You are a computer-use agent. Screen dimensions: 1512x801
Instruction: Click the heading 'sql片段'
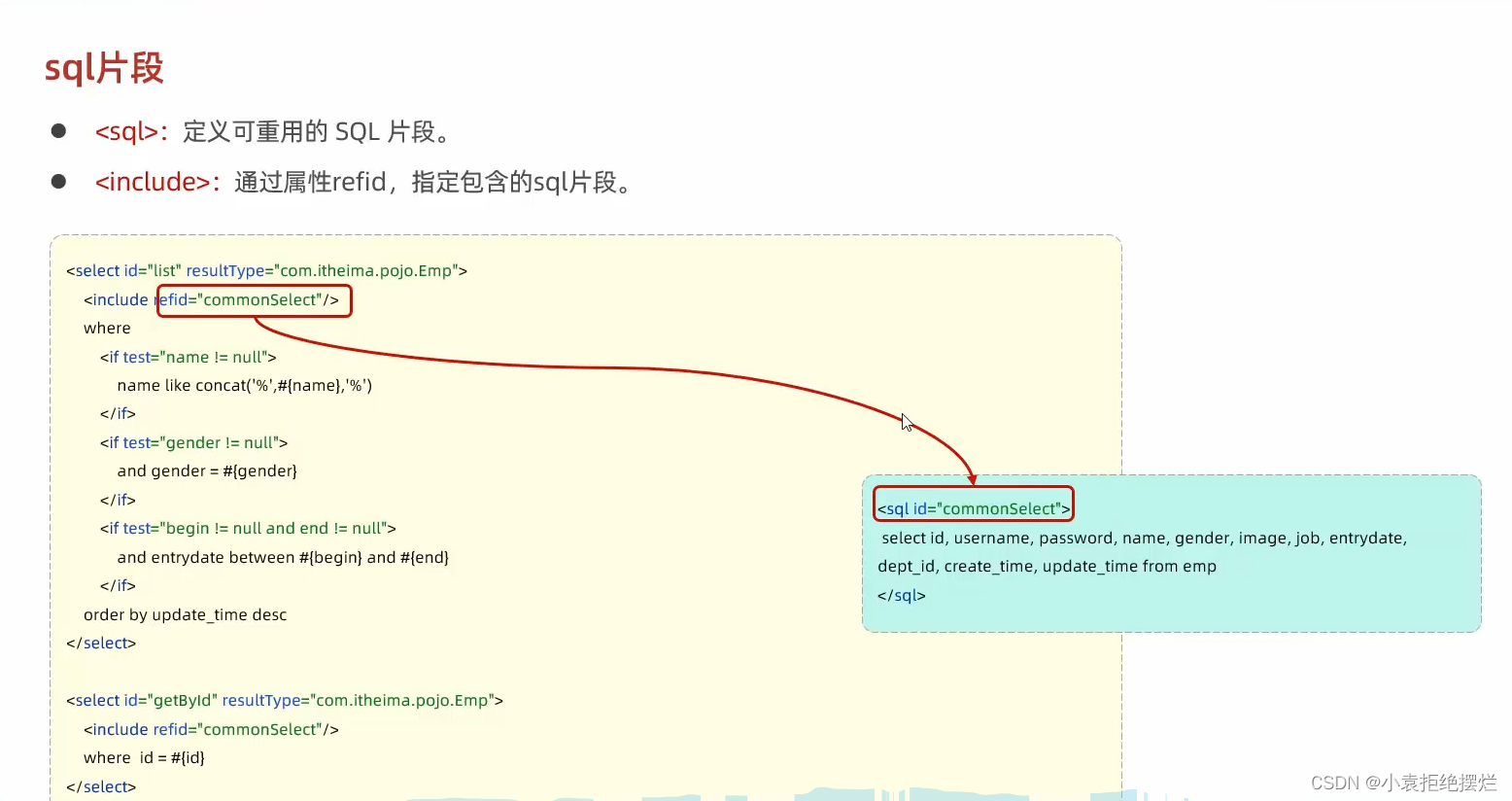click(104, 68)
